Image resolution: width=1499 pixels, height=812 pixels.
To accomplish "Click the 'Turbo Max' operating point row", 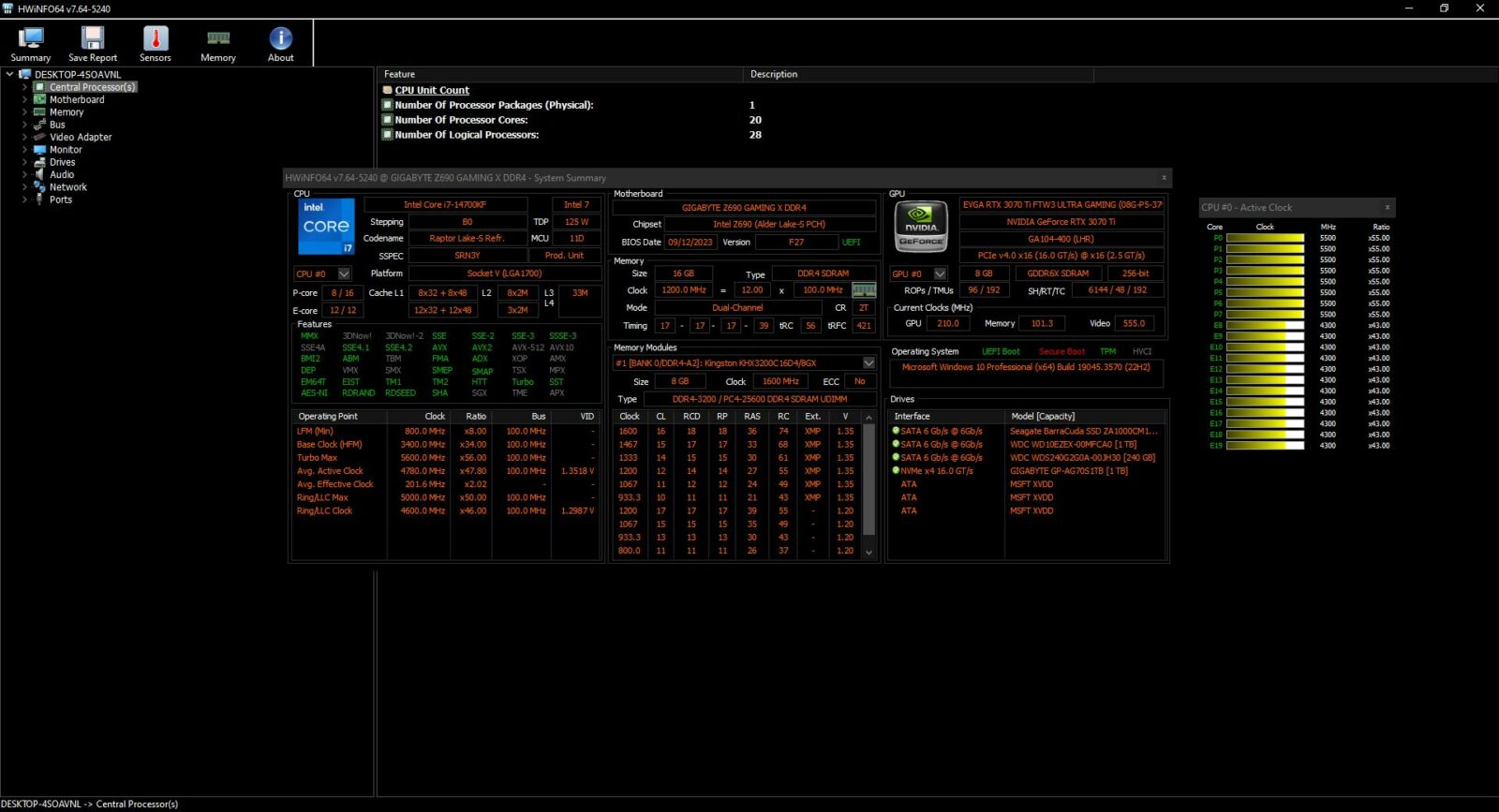I will click(x=446, y=458).
